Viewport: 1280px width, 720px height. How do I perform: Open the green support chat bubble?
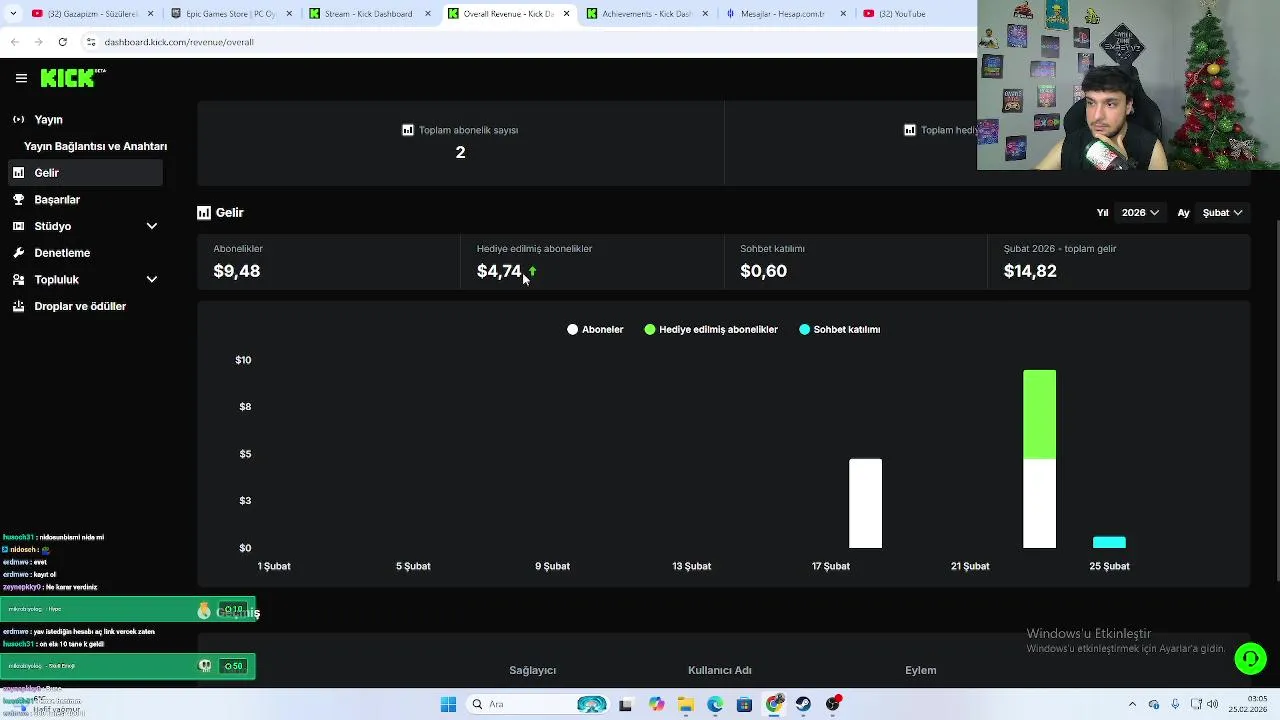click(1250, 658)
